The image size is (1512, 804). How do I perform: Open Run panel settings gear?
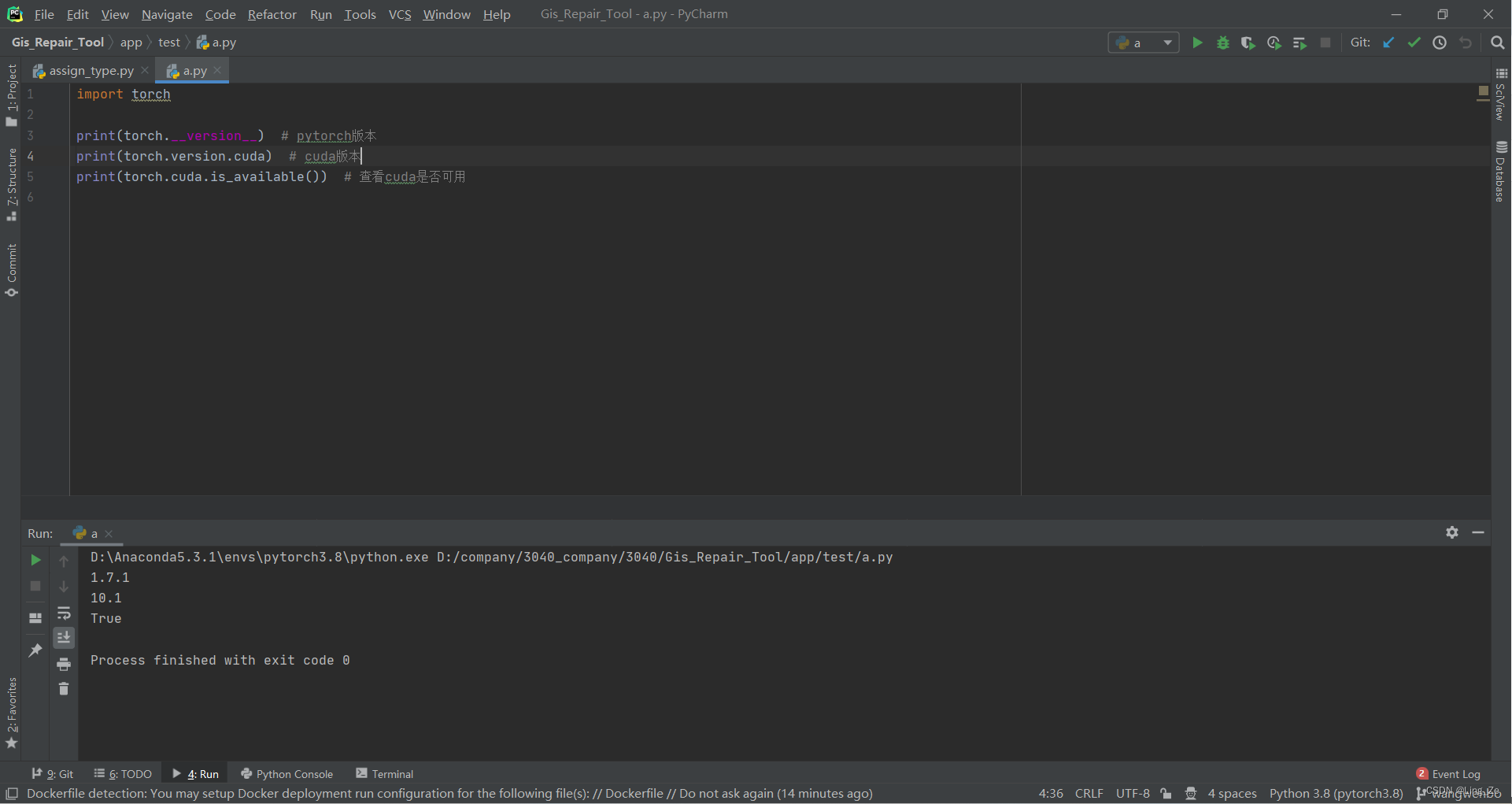tap(1452, 532)
